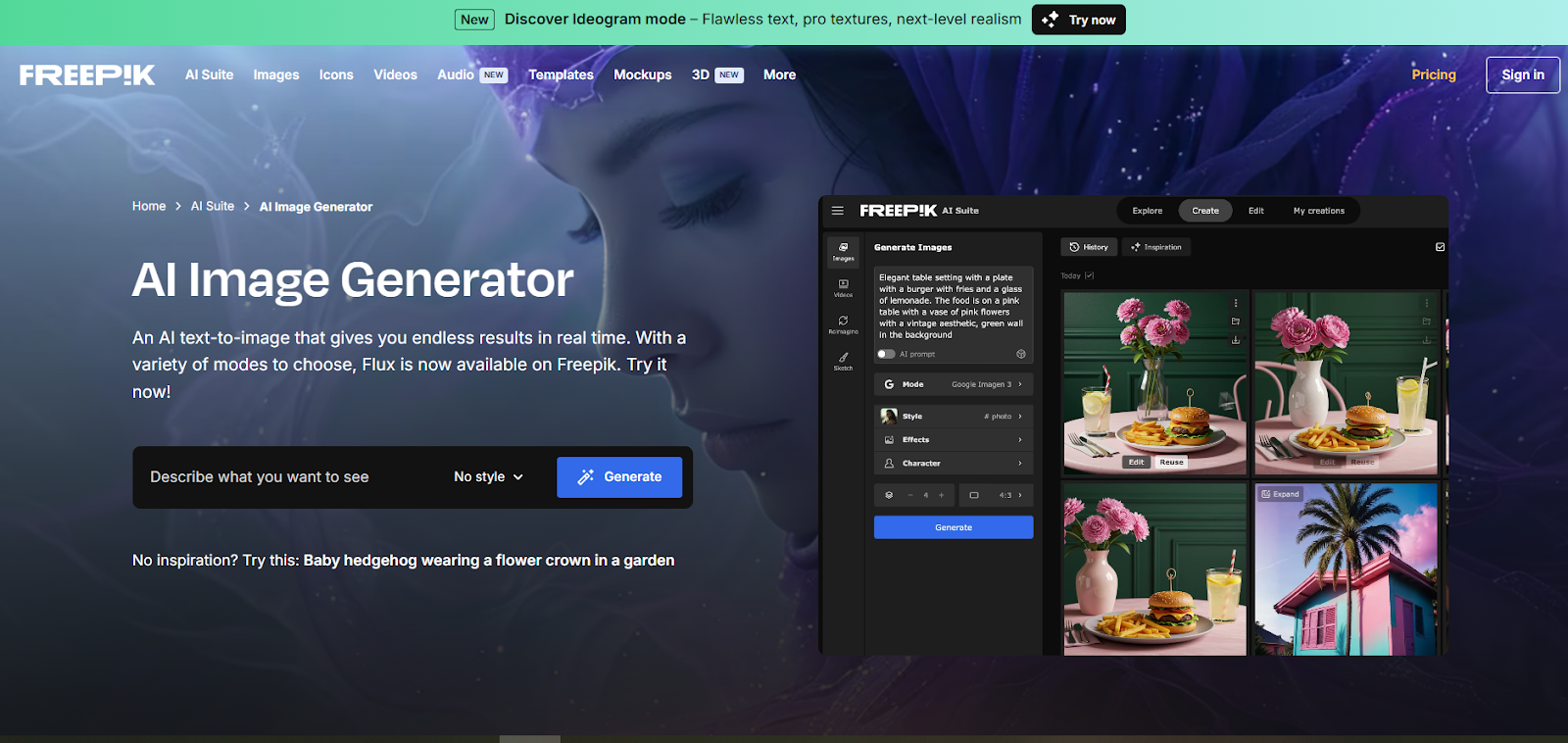The image size is (1568, 743).
Task: Open the AI Suite menu
Action: pos(210,74)
